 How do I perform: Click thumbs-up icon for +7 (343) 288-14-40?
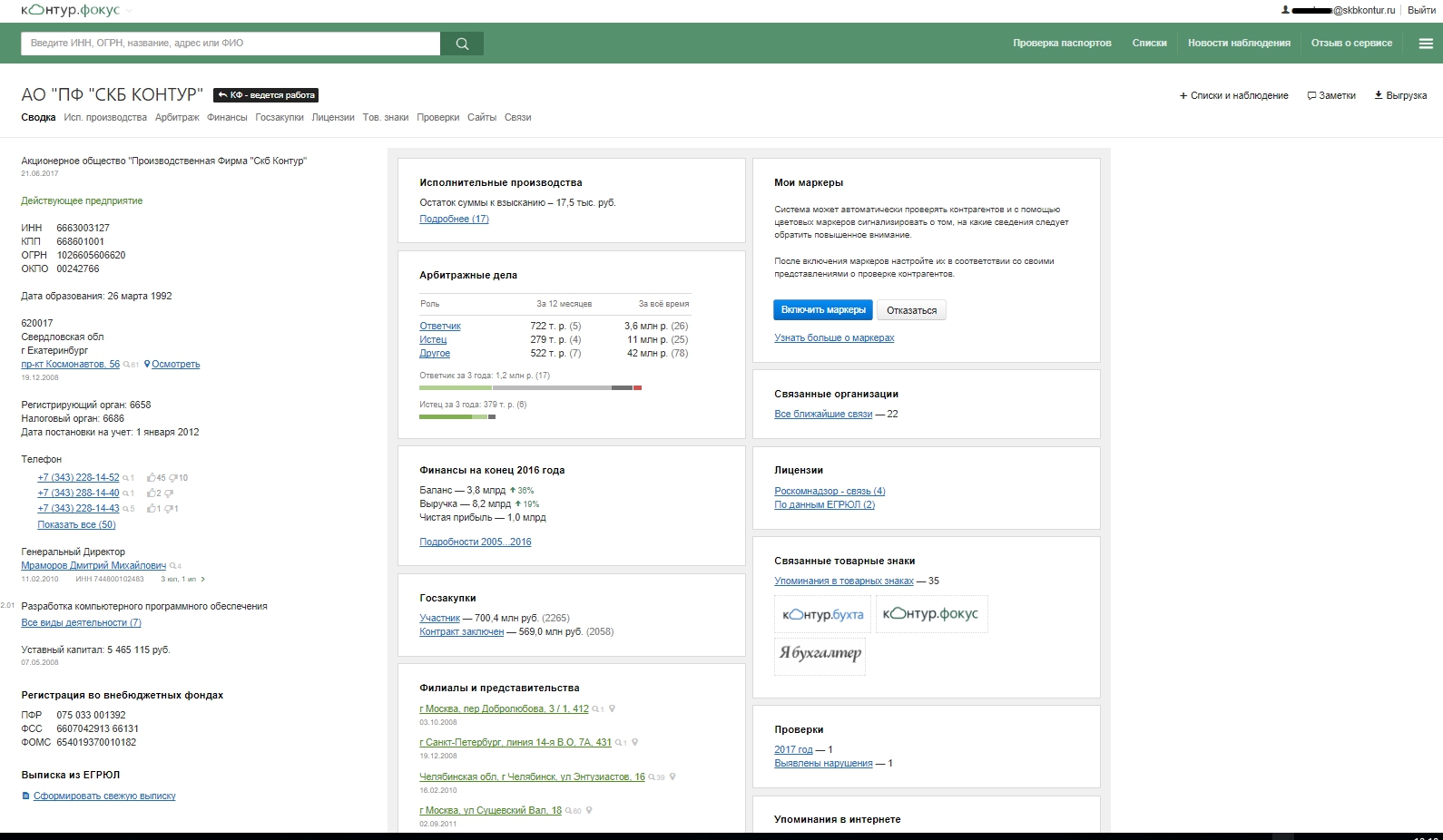(152, 493)
